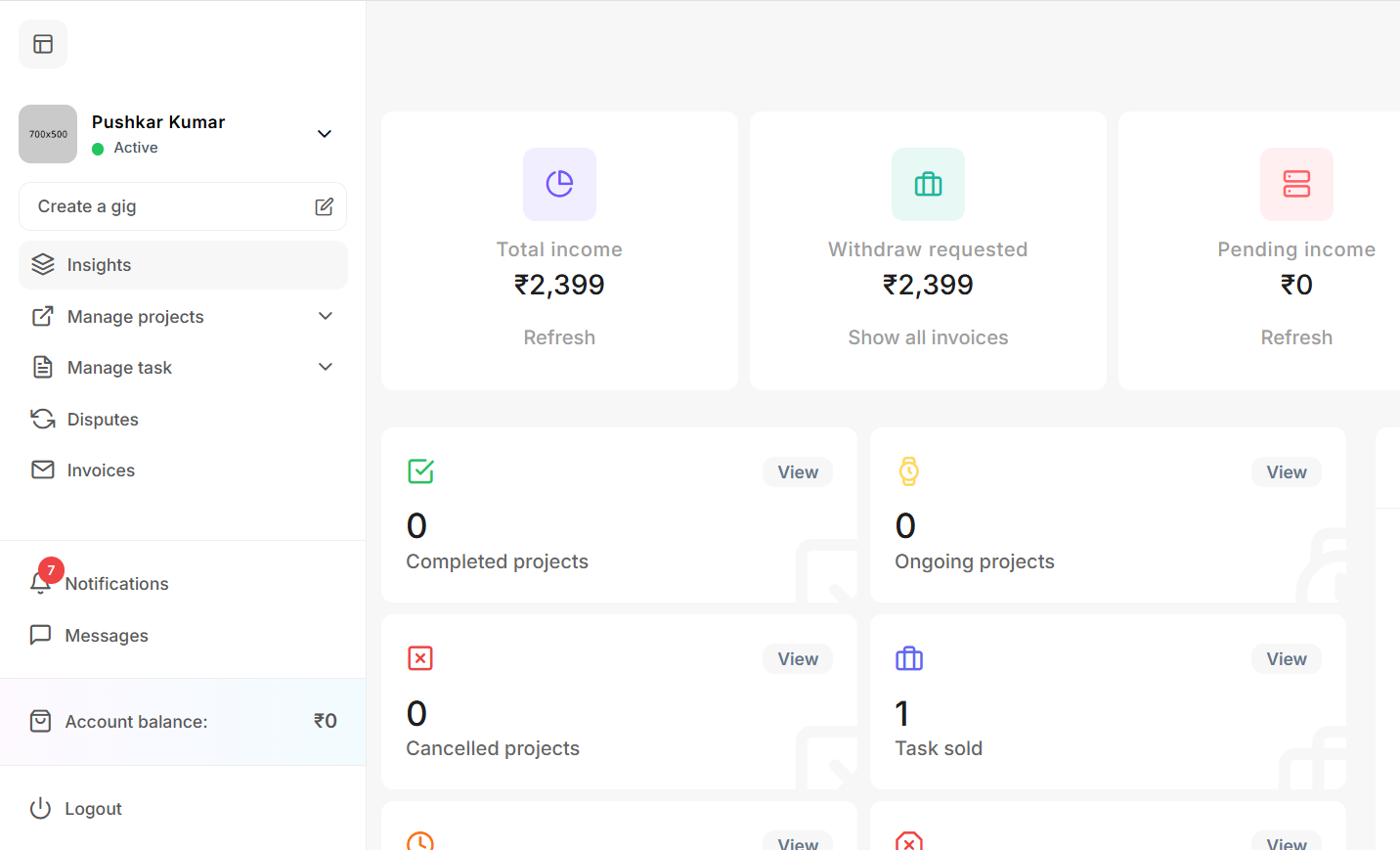Viewport: 1400px width, 850px height.
Task: Click the Cancelled projects label
Action: click(x=493, y=748)
